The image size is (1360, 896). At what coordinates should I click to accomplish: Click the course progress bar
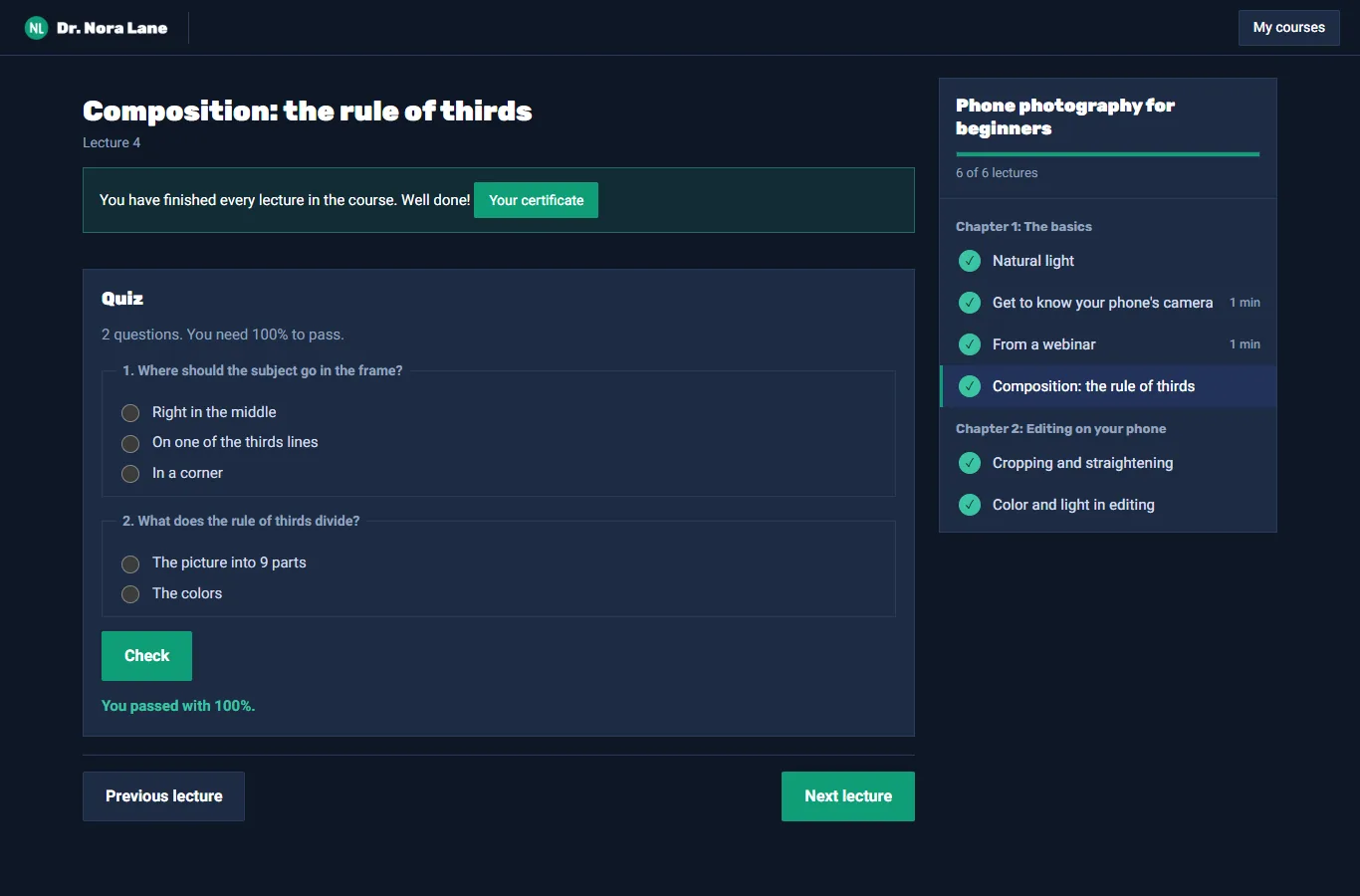(1108, 154)
